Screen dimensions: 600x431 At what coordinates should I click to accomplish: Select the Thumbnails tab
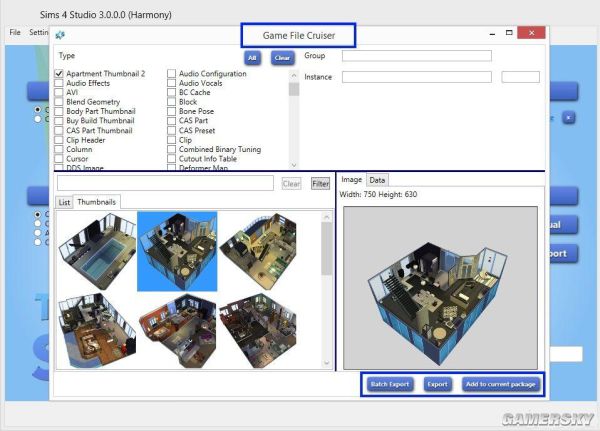(96, 202)
